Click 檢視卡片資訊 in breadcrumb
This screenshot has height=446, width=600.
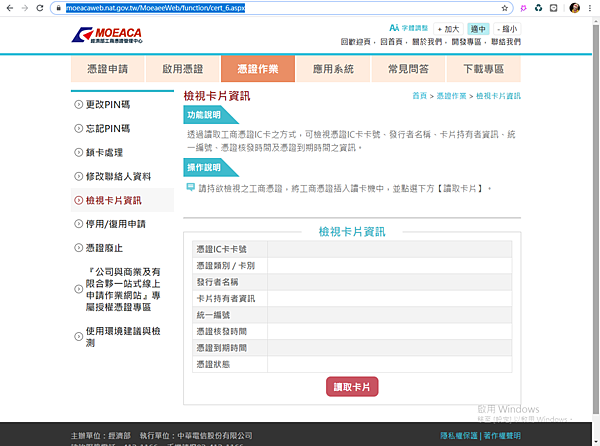coord(498,96)
